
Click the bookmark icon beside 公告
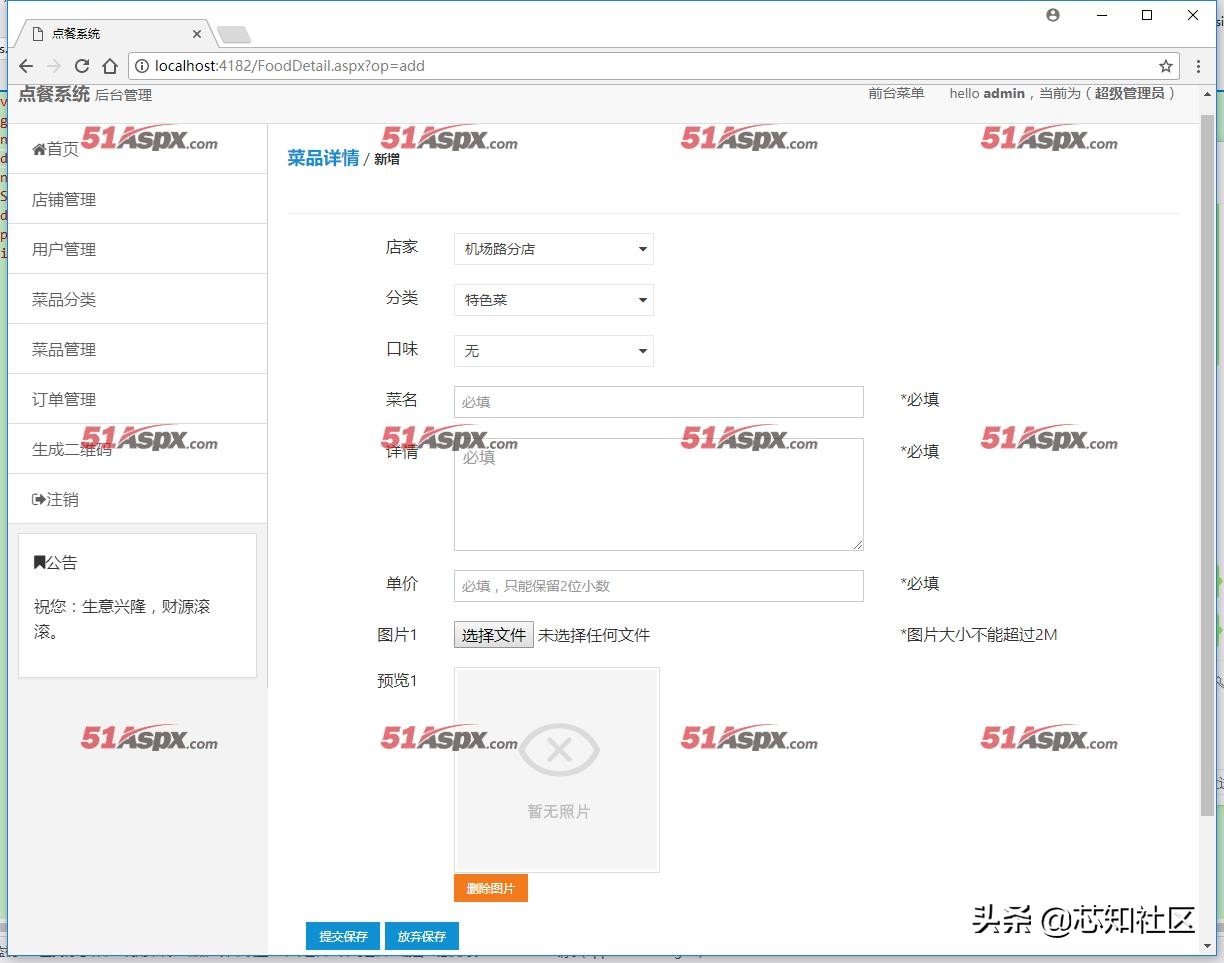(x=38, y=562)
